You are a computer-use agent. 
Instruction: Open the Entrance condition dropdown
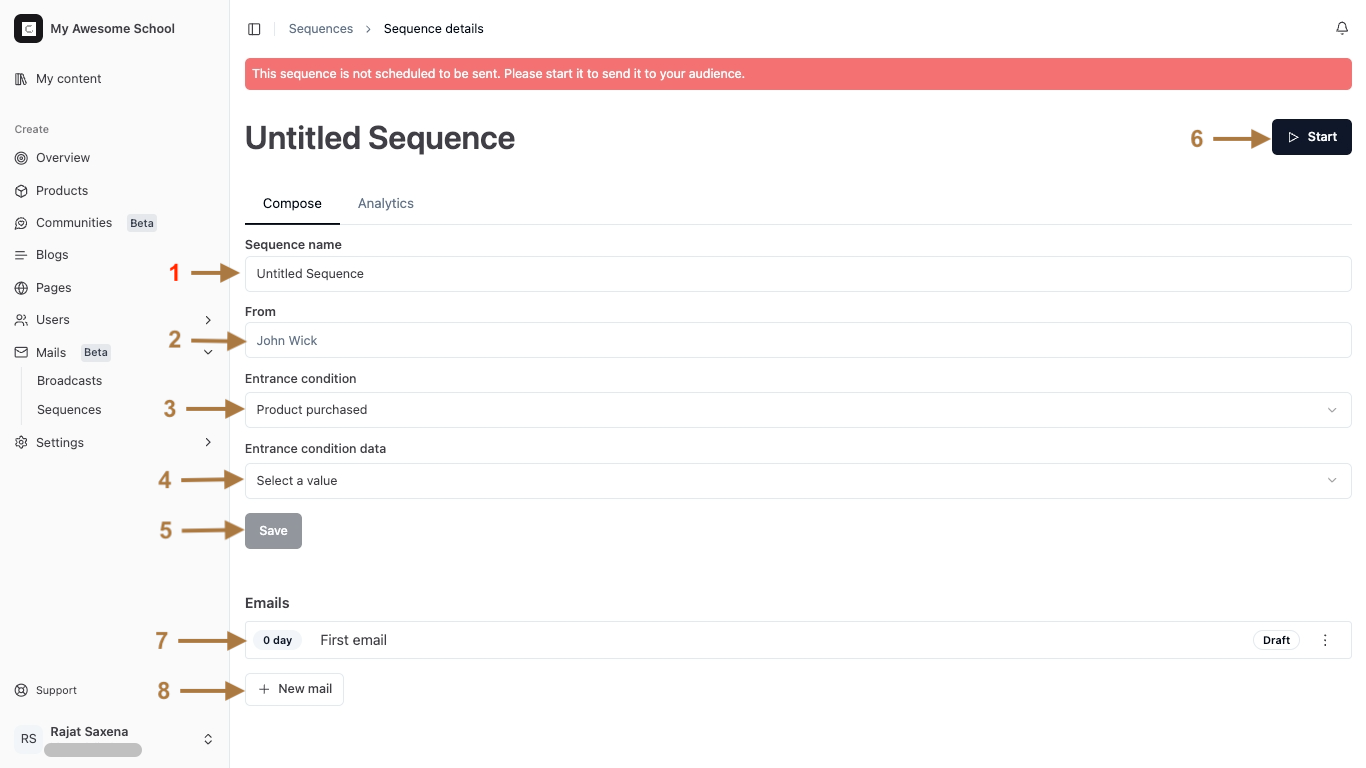(x=797, y=409)
